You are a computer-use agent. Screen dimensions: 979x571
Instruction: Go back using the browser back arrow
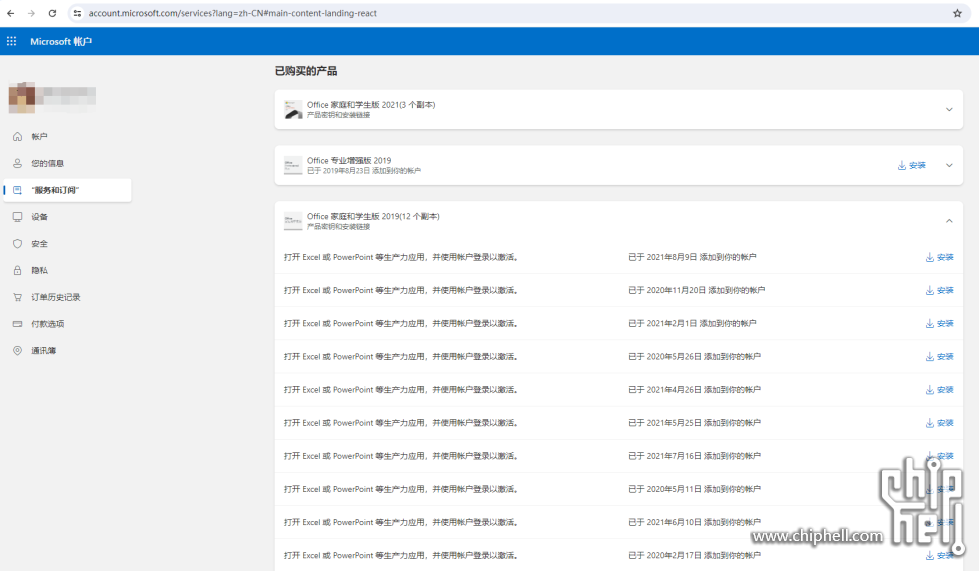[11, 13]
